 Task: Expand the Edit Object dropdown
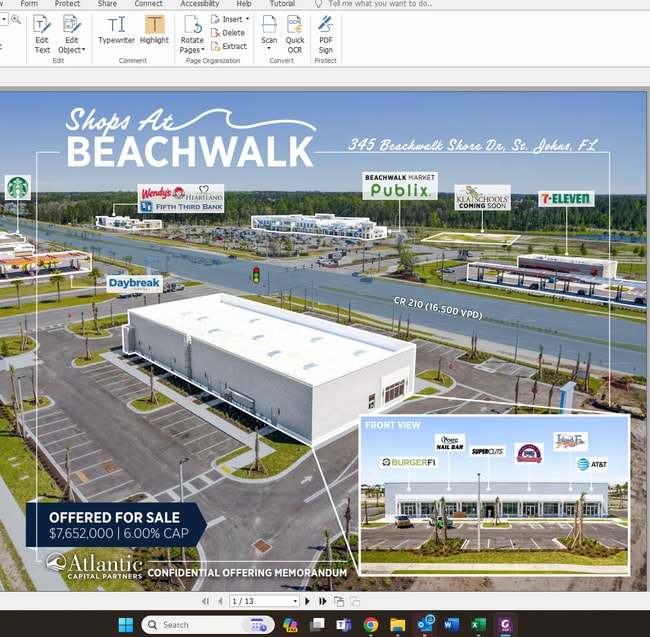tap(71, 50)
